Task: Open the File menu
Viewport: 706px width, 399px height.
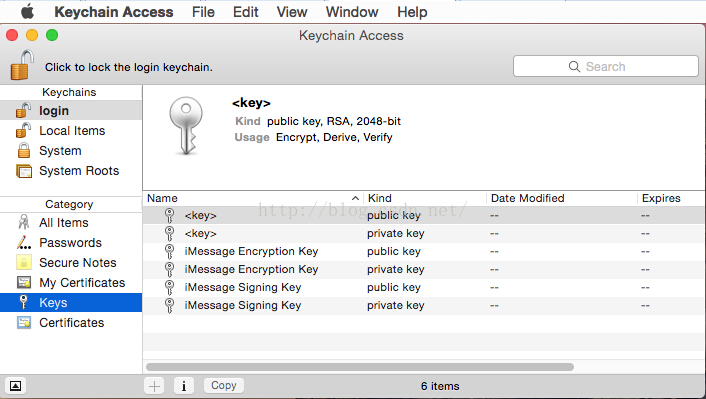Action: pos(203,12)
